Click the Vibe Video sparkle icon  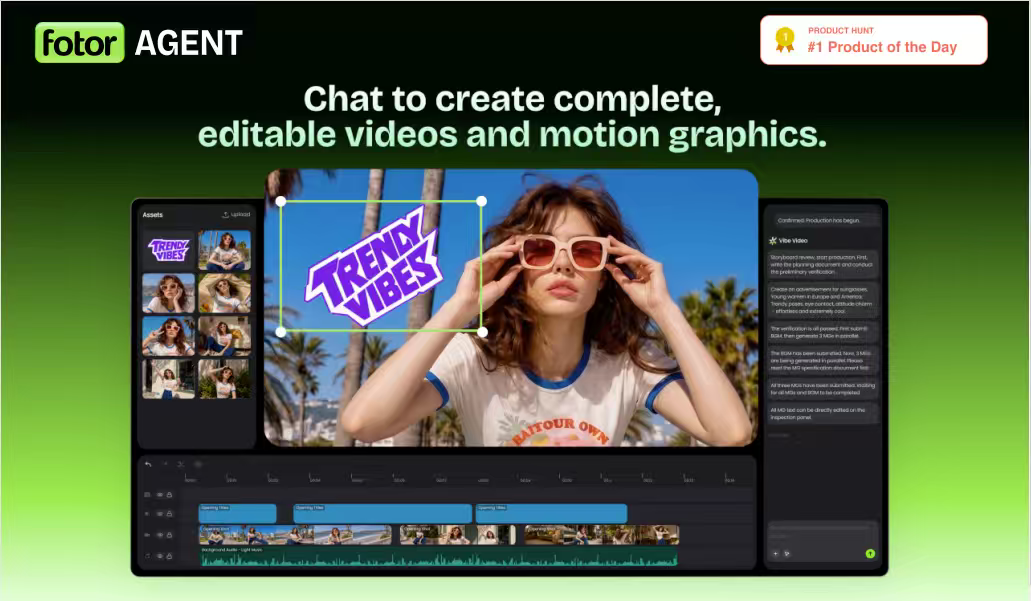[773, 241]
